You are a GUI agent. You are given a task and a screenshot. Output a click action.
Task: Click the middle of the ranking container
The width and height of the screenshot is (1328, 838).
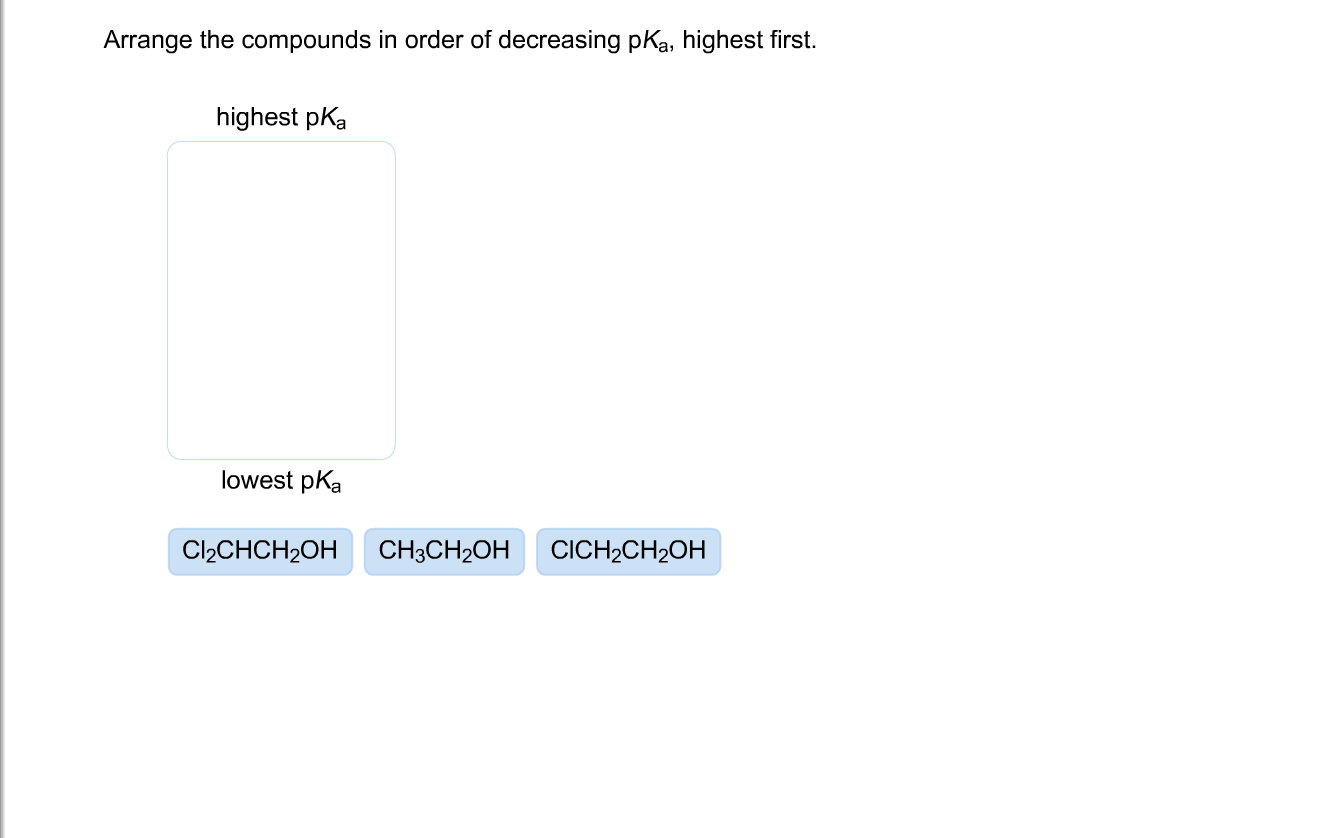tap(281, 300)
